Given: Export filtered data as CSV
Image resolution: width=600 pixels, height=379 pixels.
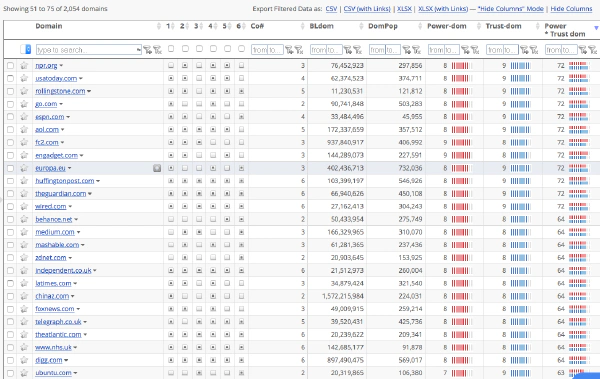Looking at the screenshot, I should point(331,8).
